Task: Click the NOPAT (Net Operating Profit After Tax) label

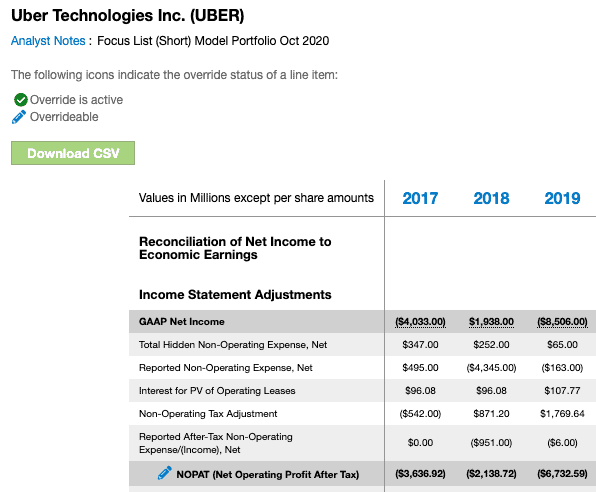Action: click(268, 475)
